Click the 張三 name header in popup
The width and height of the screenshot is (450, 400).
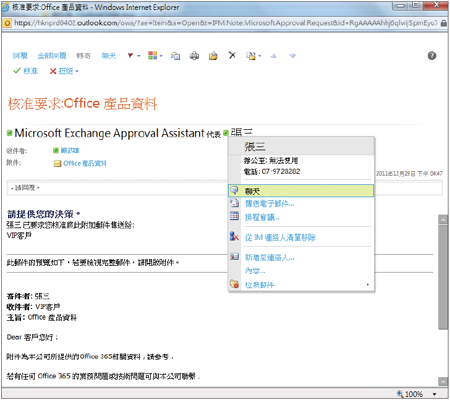[255, 147]
